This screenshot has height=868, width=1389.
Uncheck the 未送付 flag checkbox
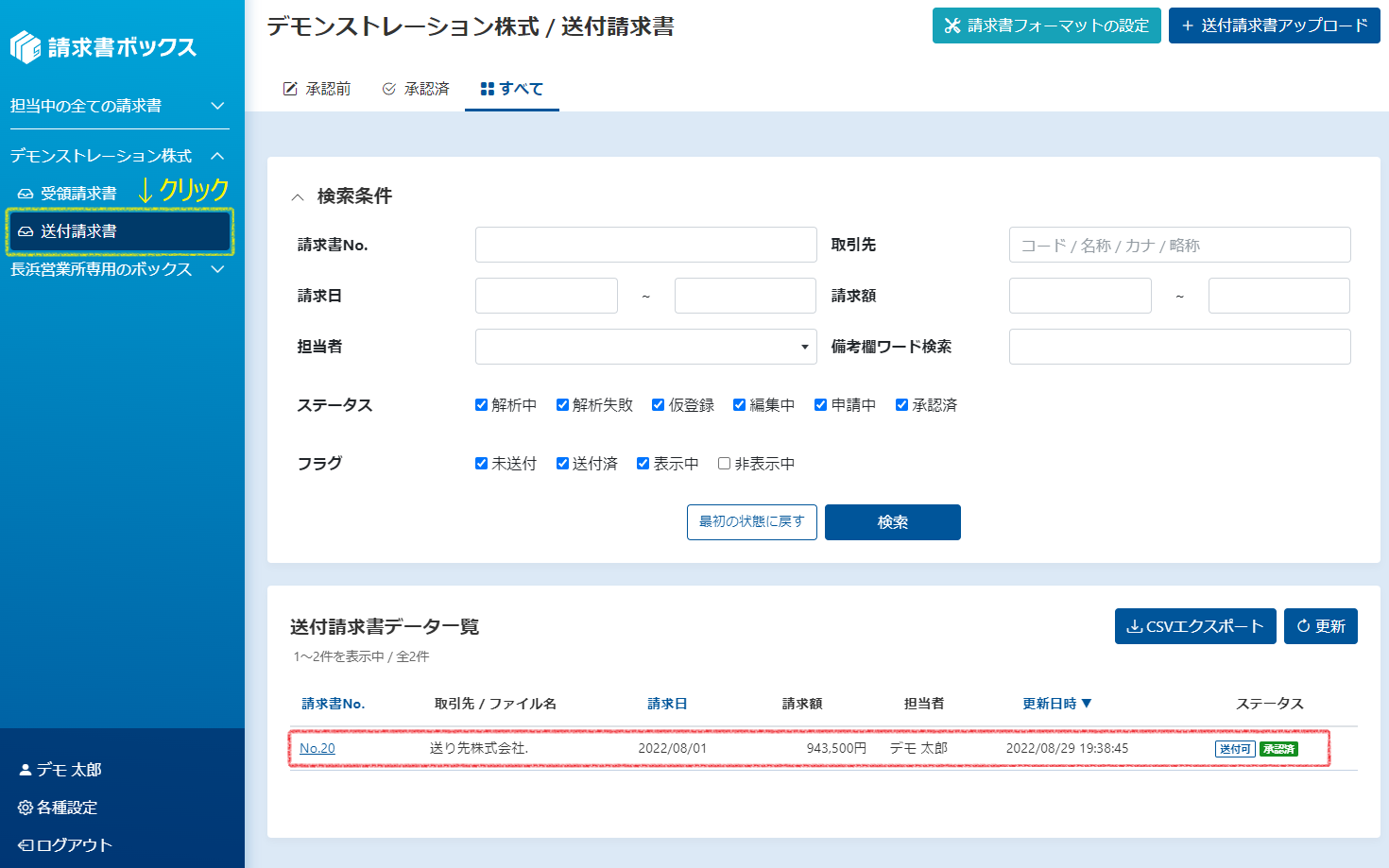(x=481, y=464)
